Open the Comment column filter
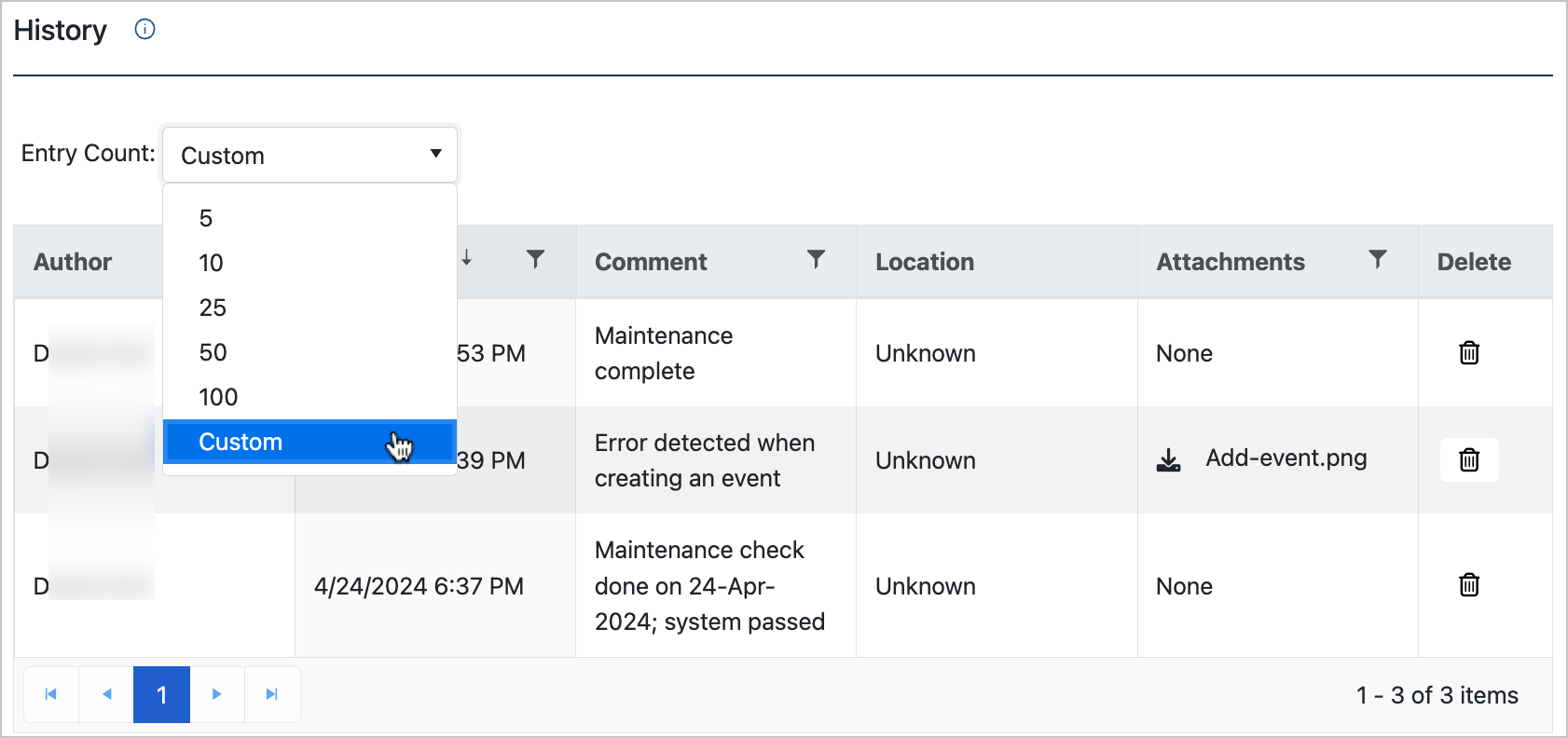This screenshot has width=1568, height=738. click(816, 259)
